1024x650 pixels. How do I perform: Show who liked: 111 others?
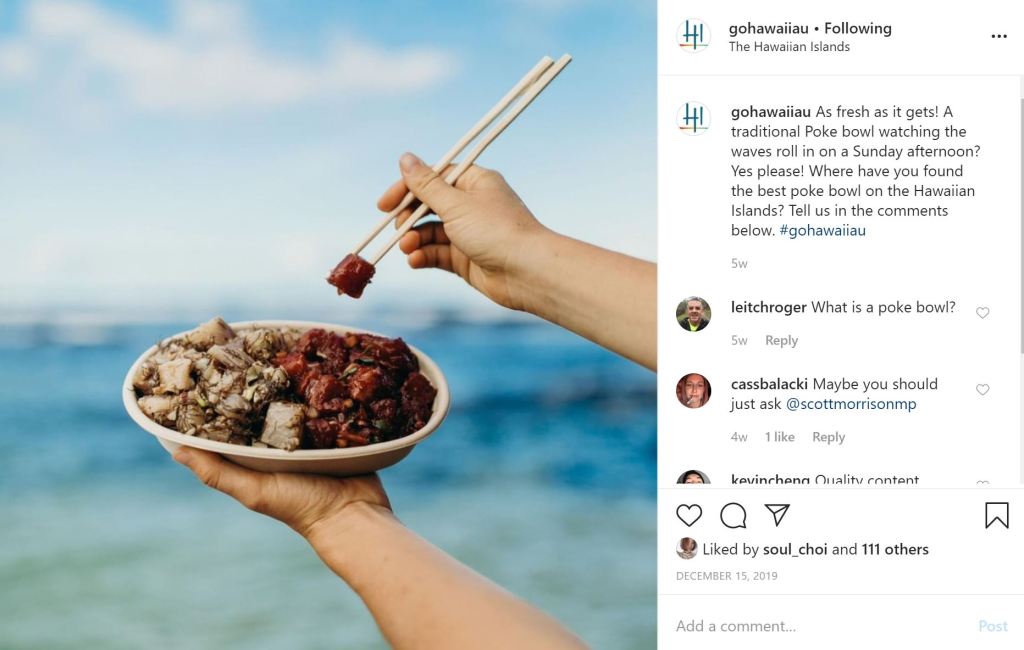[895, 549]
